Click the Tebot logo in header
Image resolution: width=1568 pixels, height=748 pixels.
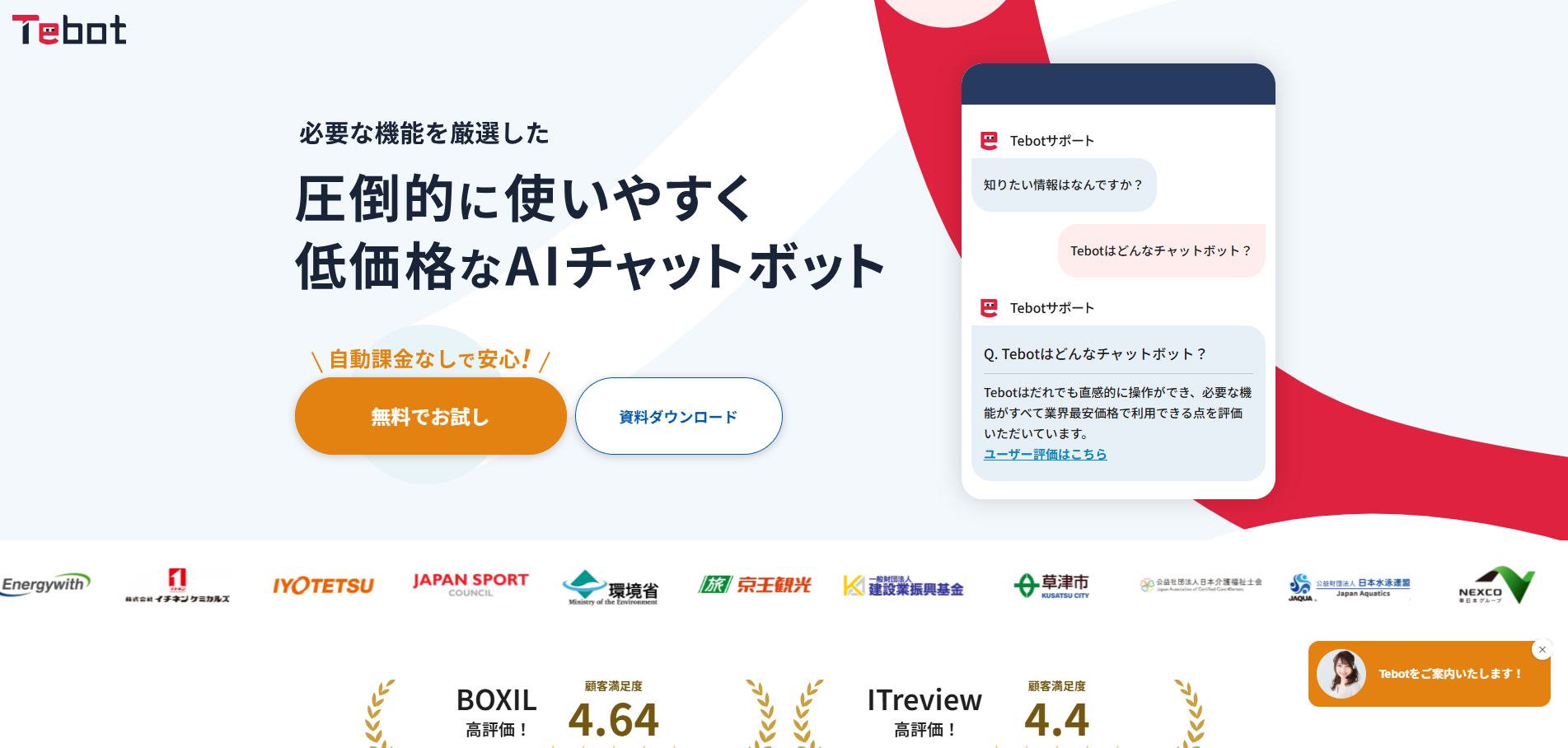pos(69,30)
